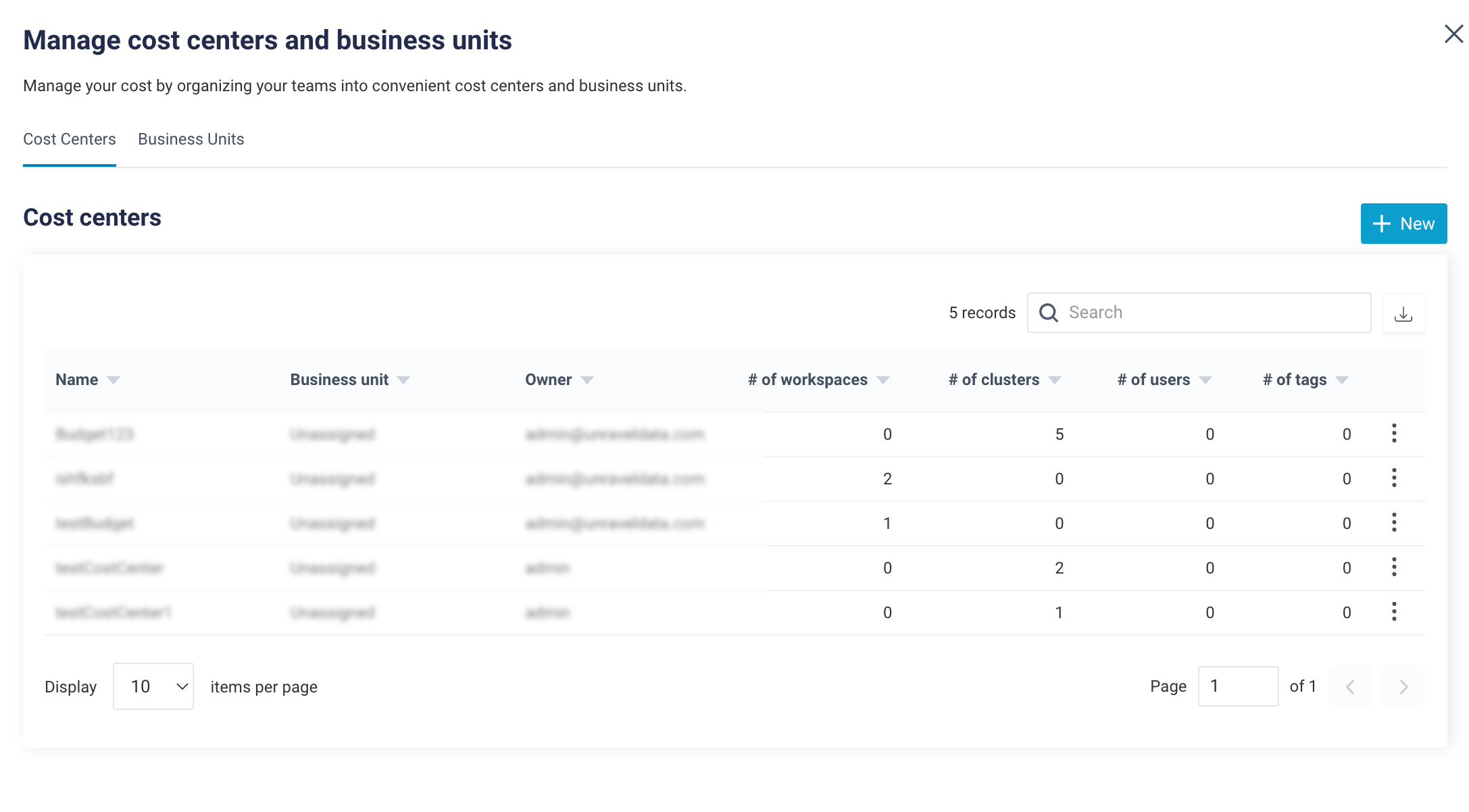The width and height of the screenshot is (1469, 812).
Task: Click the search magnifier icon
Action: (x=1049, y=313)
